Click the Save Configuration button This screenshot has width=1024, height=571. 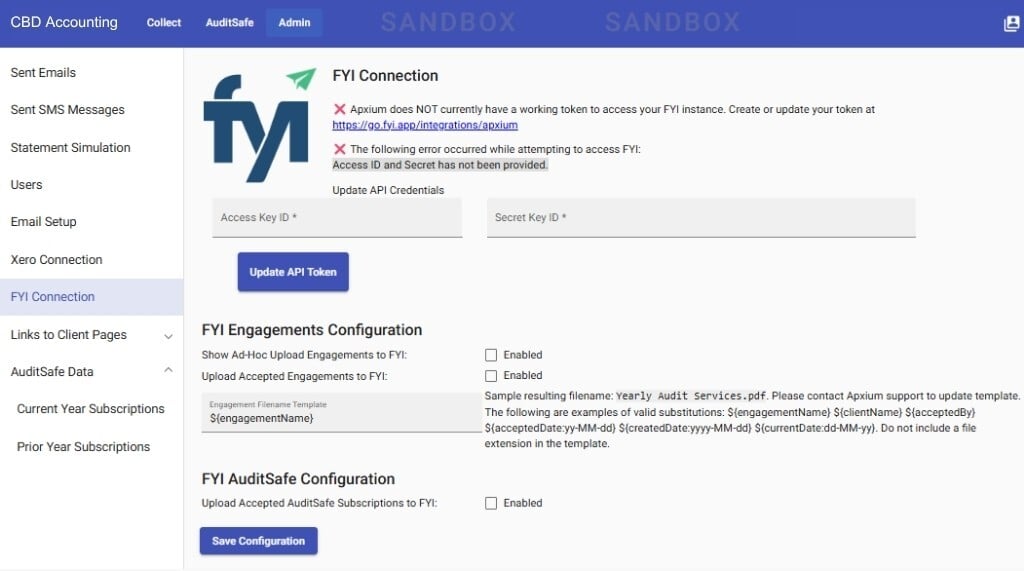[258, 541]
